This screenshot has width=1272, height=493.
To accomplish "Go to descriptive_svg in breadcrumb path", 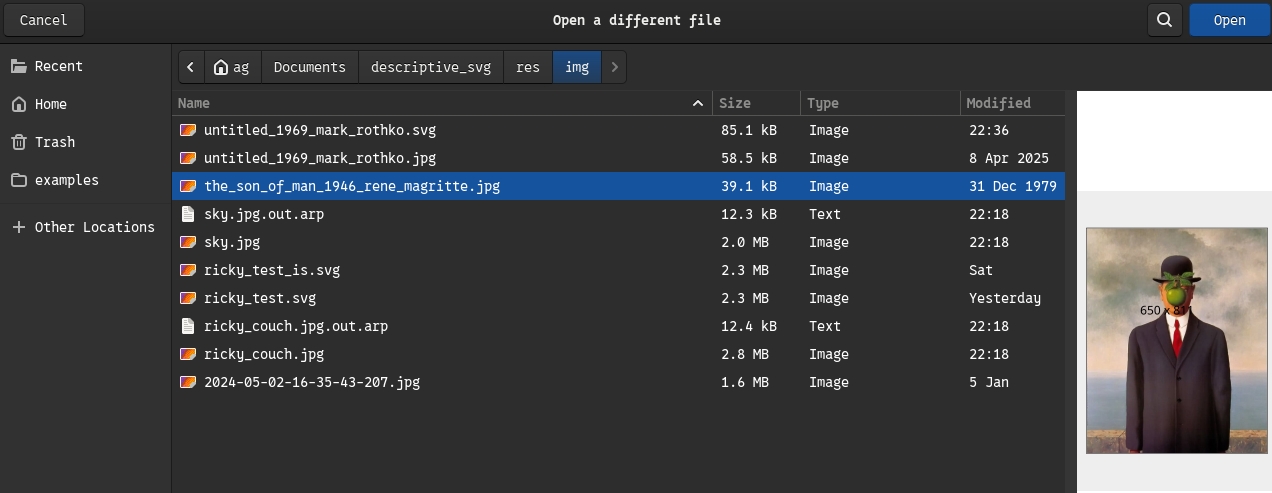I will coord(431,67).
